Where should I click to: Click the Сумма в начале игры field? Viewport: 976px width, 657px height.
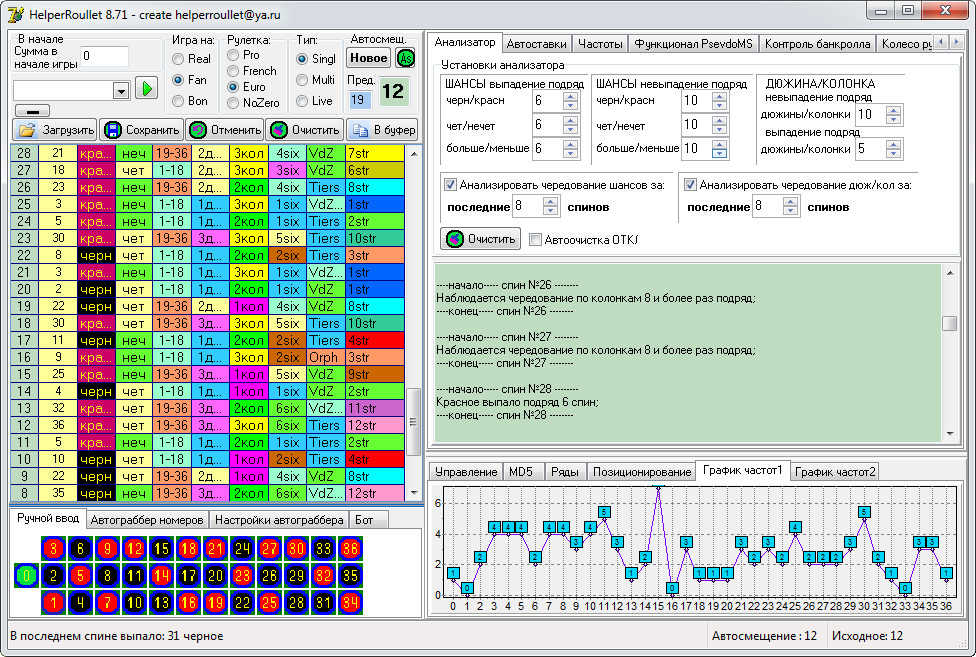pyautogui.click(x=104, y=56)
